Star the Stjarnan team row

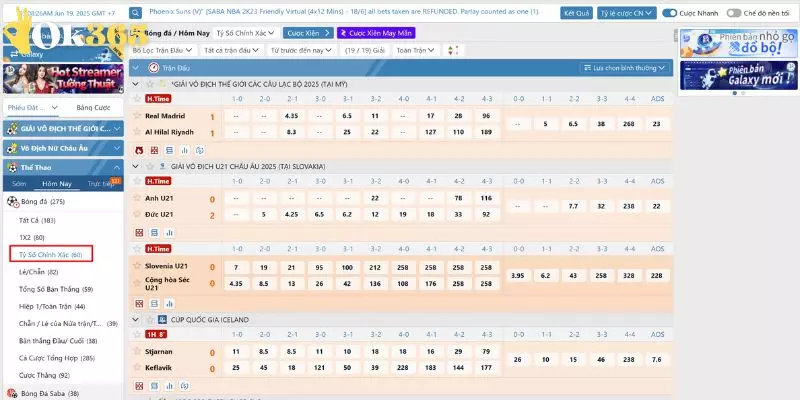137,351
